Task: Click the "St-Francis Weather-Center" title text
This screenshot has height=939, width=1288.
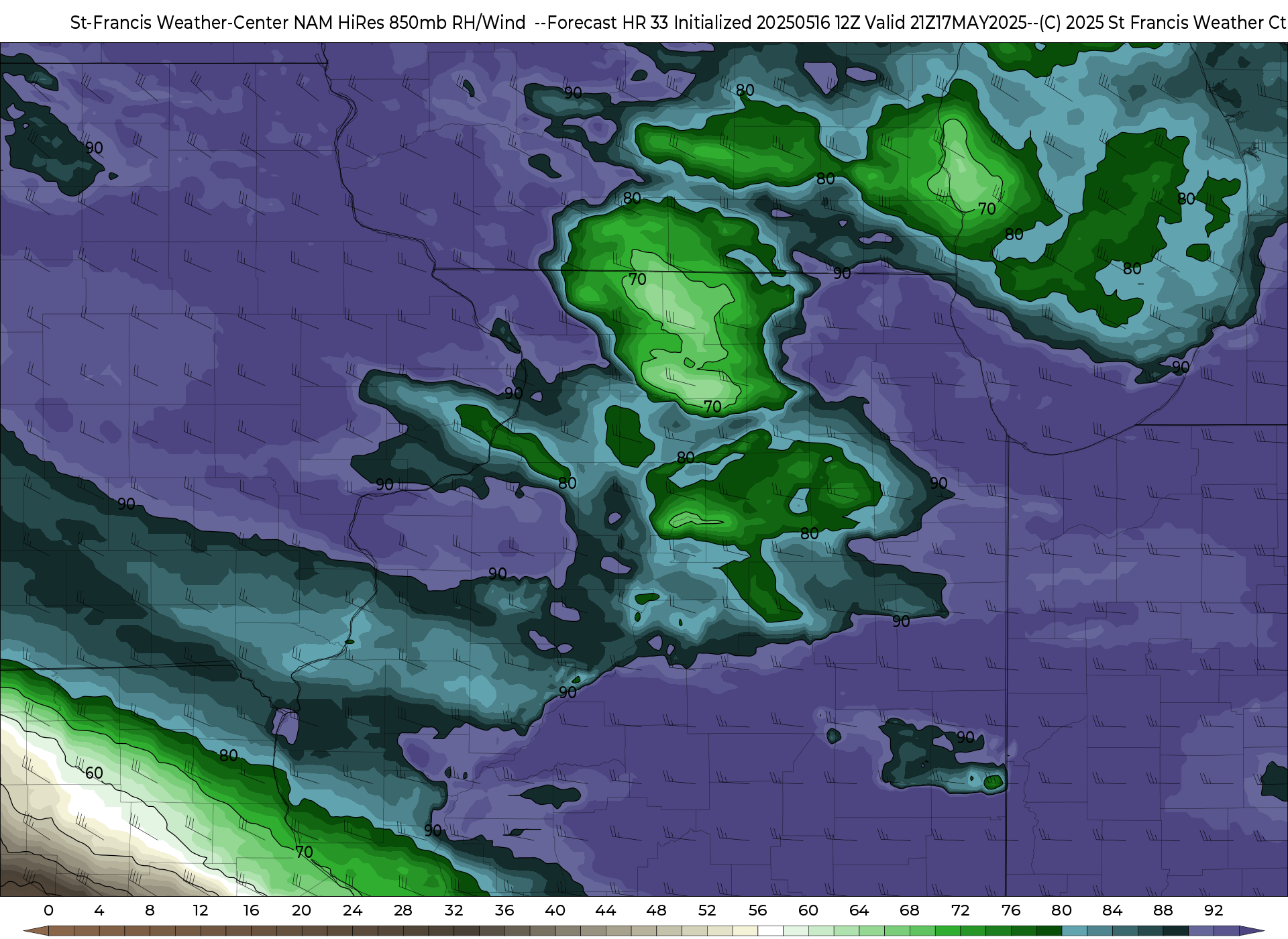Action: 180,23
